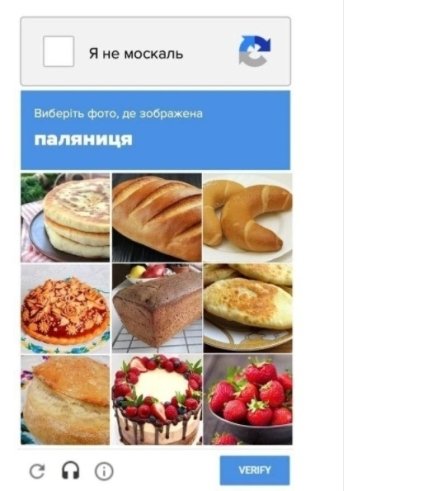Open the captcha info icon

pos(104,471)
